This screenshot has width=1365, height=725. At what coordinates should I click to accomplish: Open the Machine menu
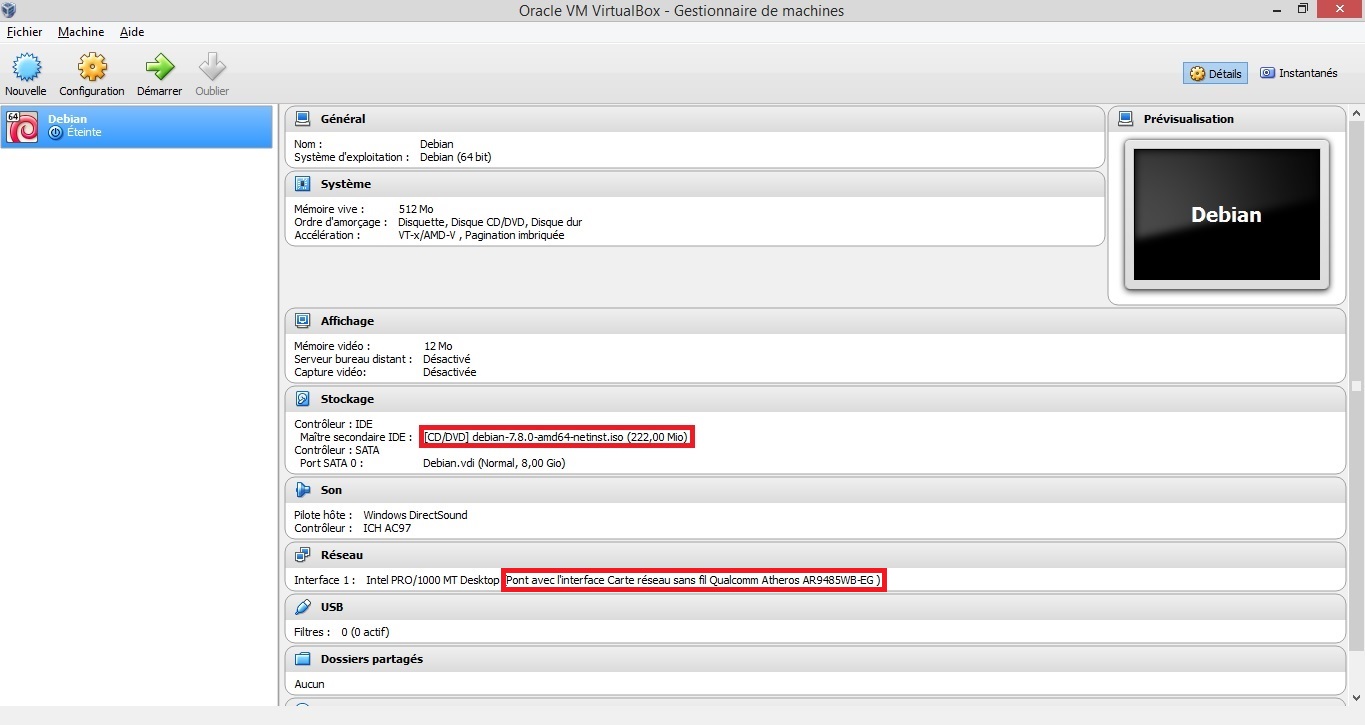81,32
